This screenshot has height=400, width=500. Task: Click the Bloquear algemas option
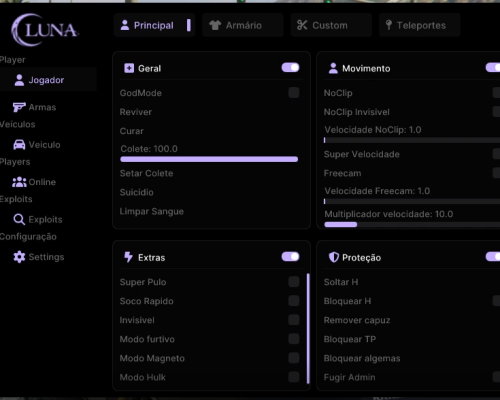pos(362,358)
